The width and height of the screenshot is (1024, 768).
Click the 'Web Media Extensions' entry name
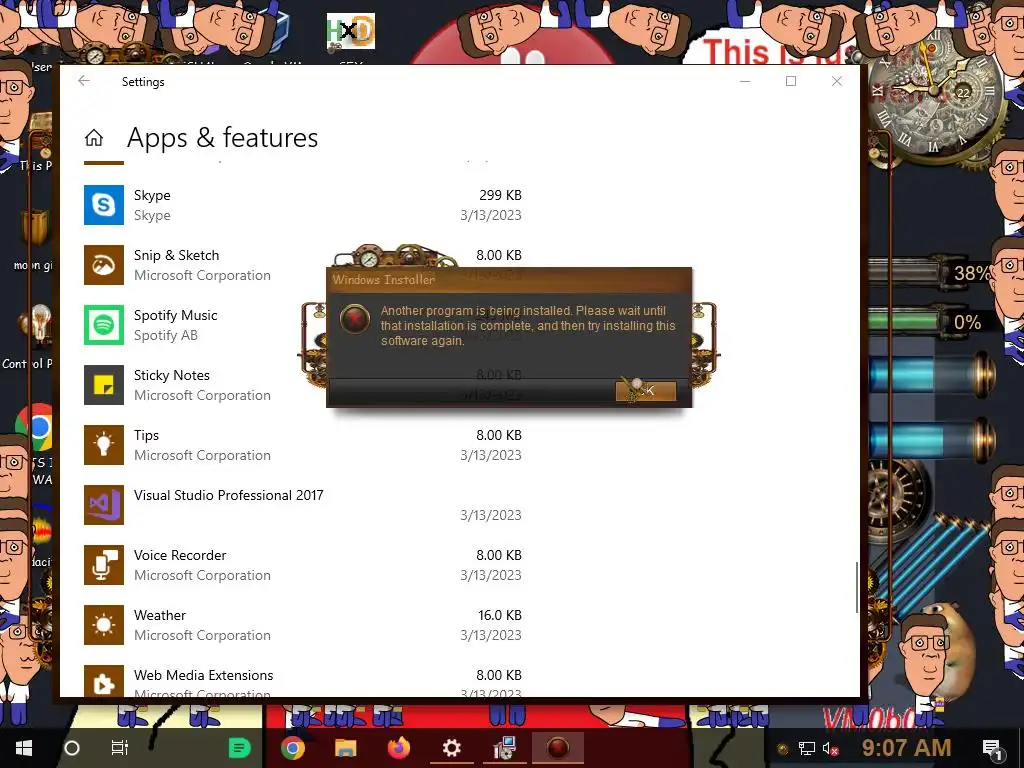[x=204, y=675]
